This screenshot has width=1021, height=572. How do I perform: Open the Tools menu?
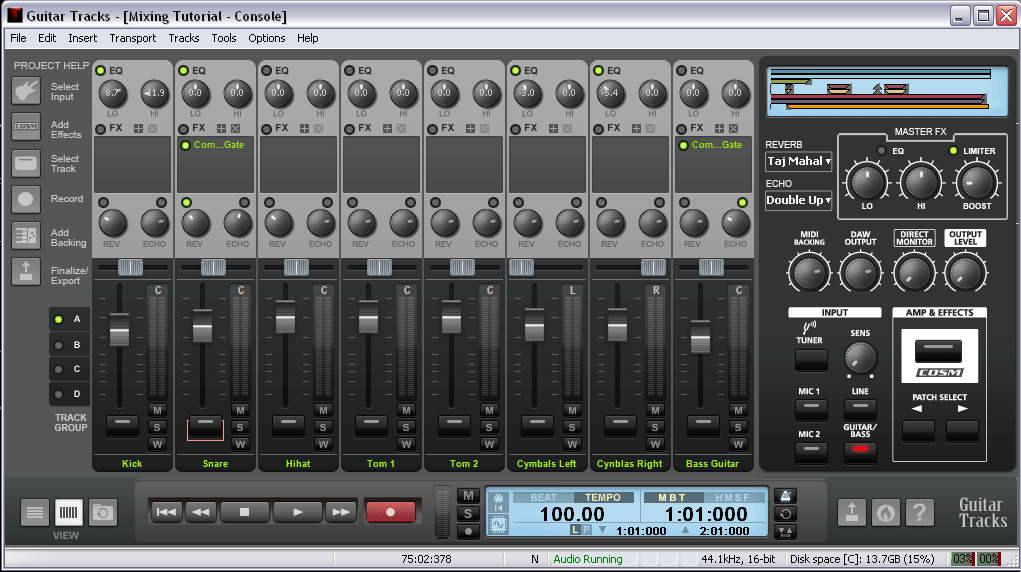tap(224, 38)
